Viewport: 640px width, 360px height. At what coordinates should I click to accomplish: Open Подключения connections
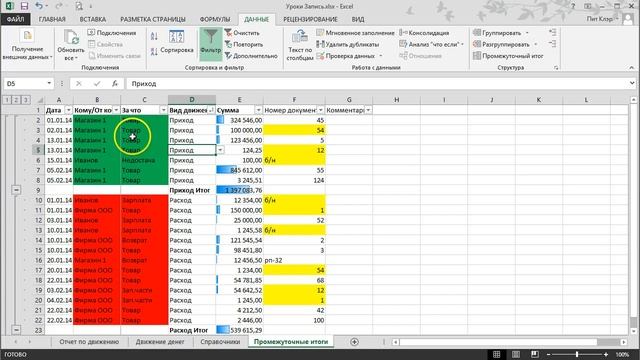112,33
